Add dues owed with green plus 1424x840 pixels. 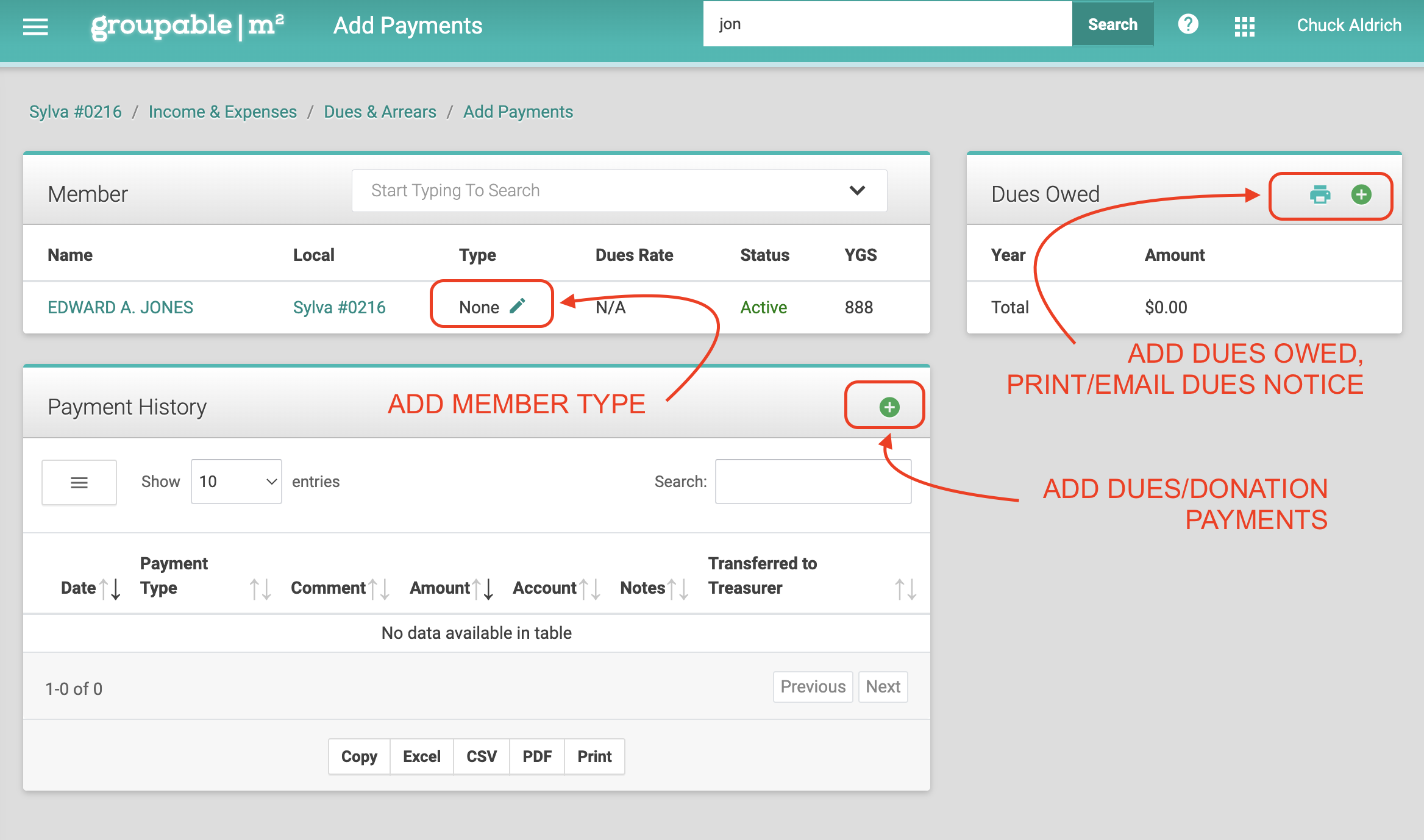pyautogui.click(x=1361, y=194)
